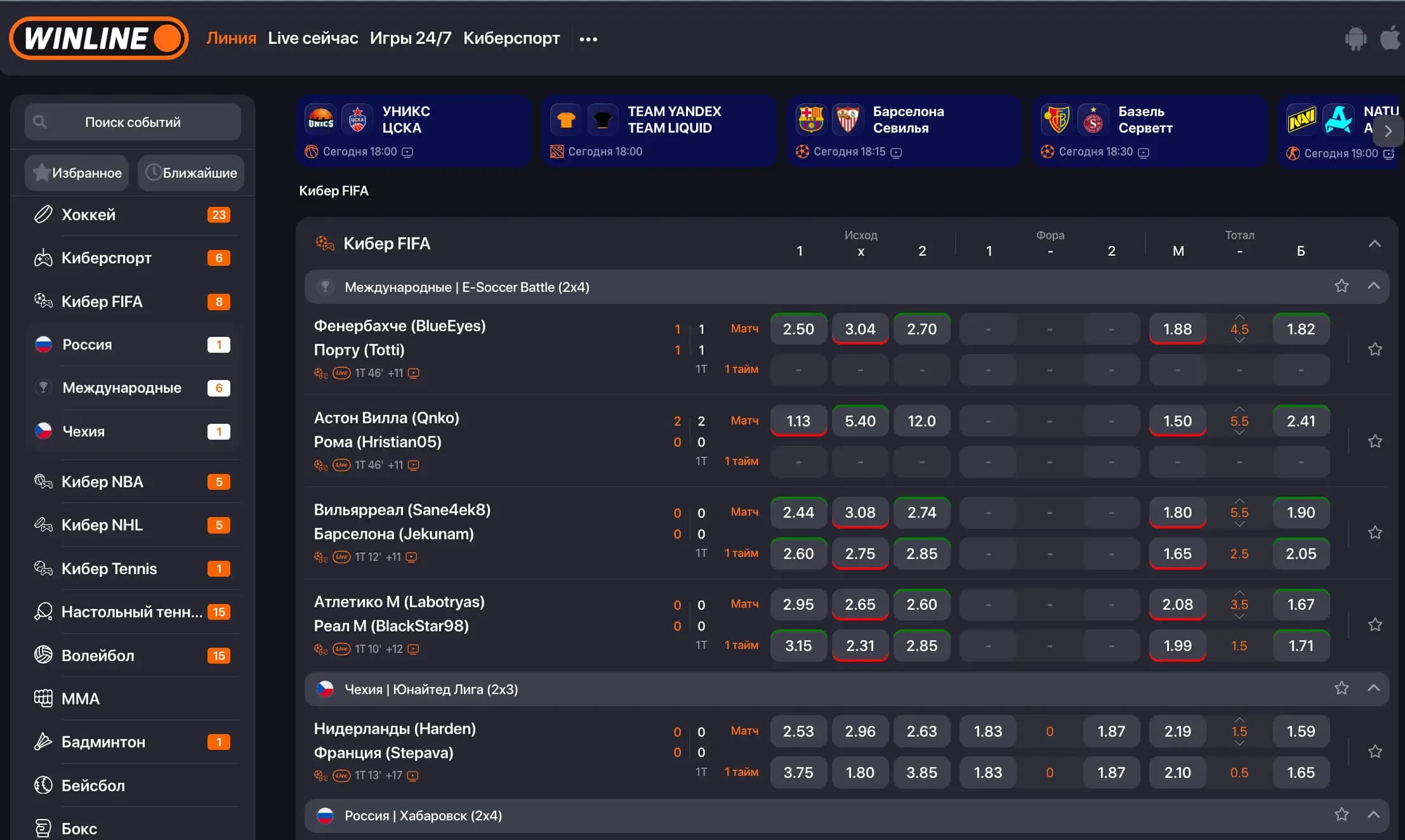Collapse the Россия Хабаровск (2x4) league
The image size is (1405, 840).
[1374, 814]
